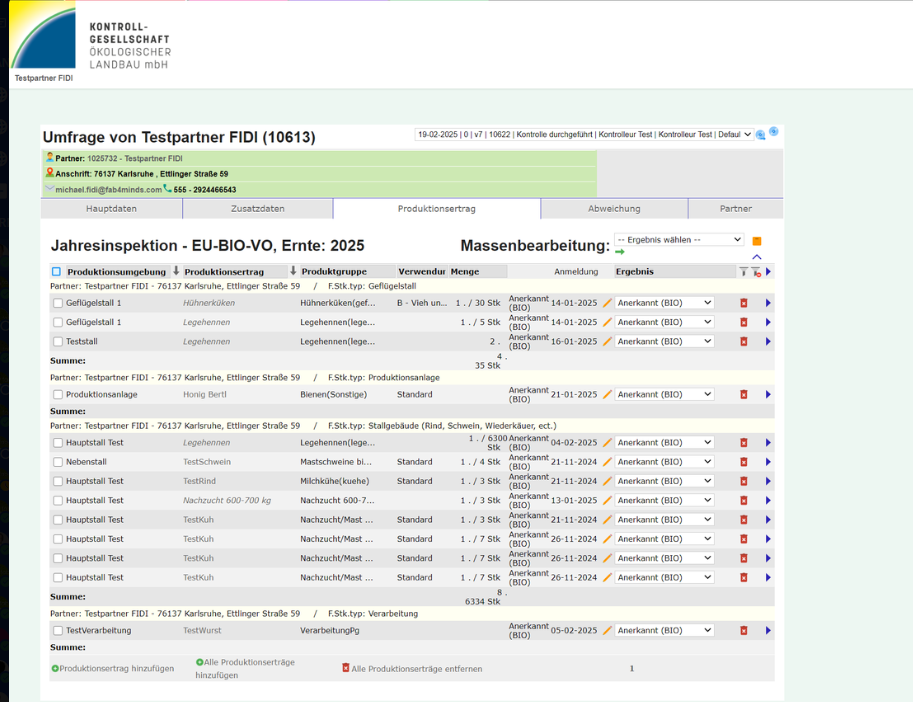Viewport: 913px width, 702px height.
Task: Click the blue arrow on TestVerarbeitung row
Action: point(768,631)
